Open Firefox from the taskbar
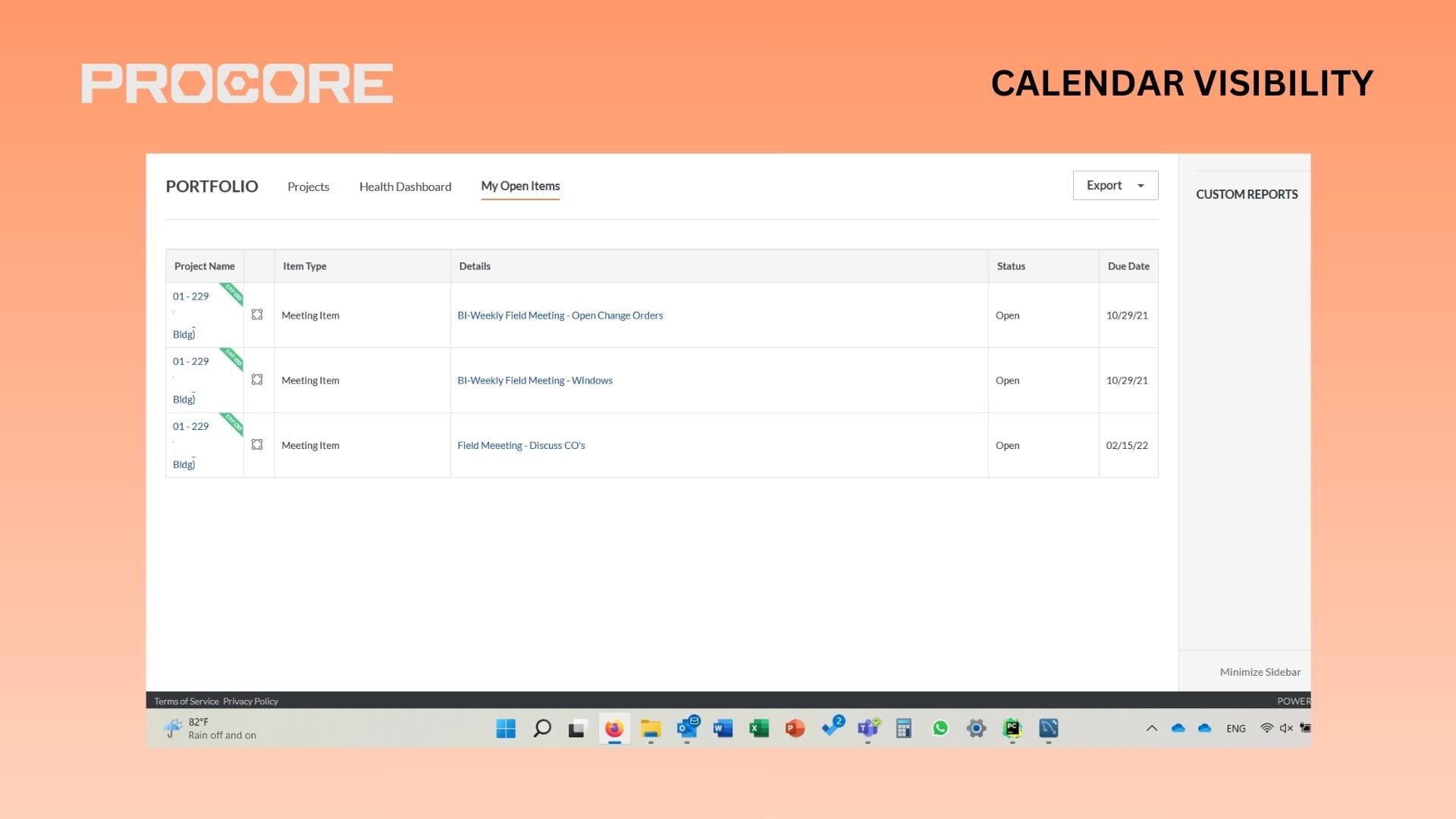 [614, 729]
